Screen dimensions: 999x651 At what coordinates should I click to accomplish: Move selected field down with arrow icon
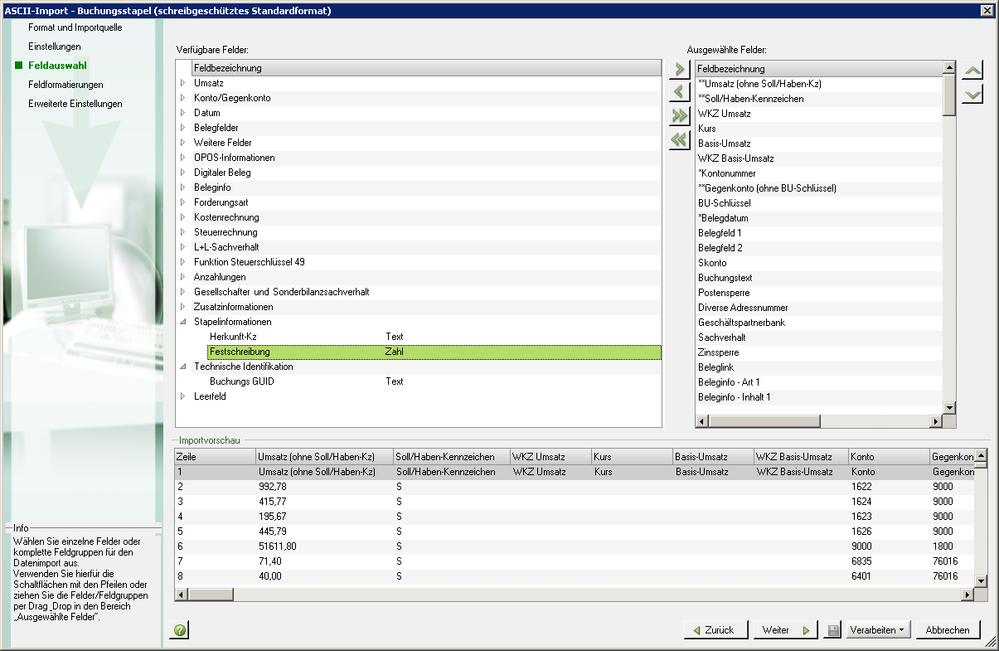tap(972, 94)
